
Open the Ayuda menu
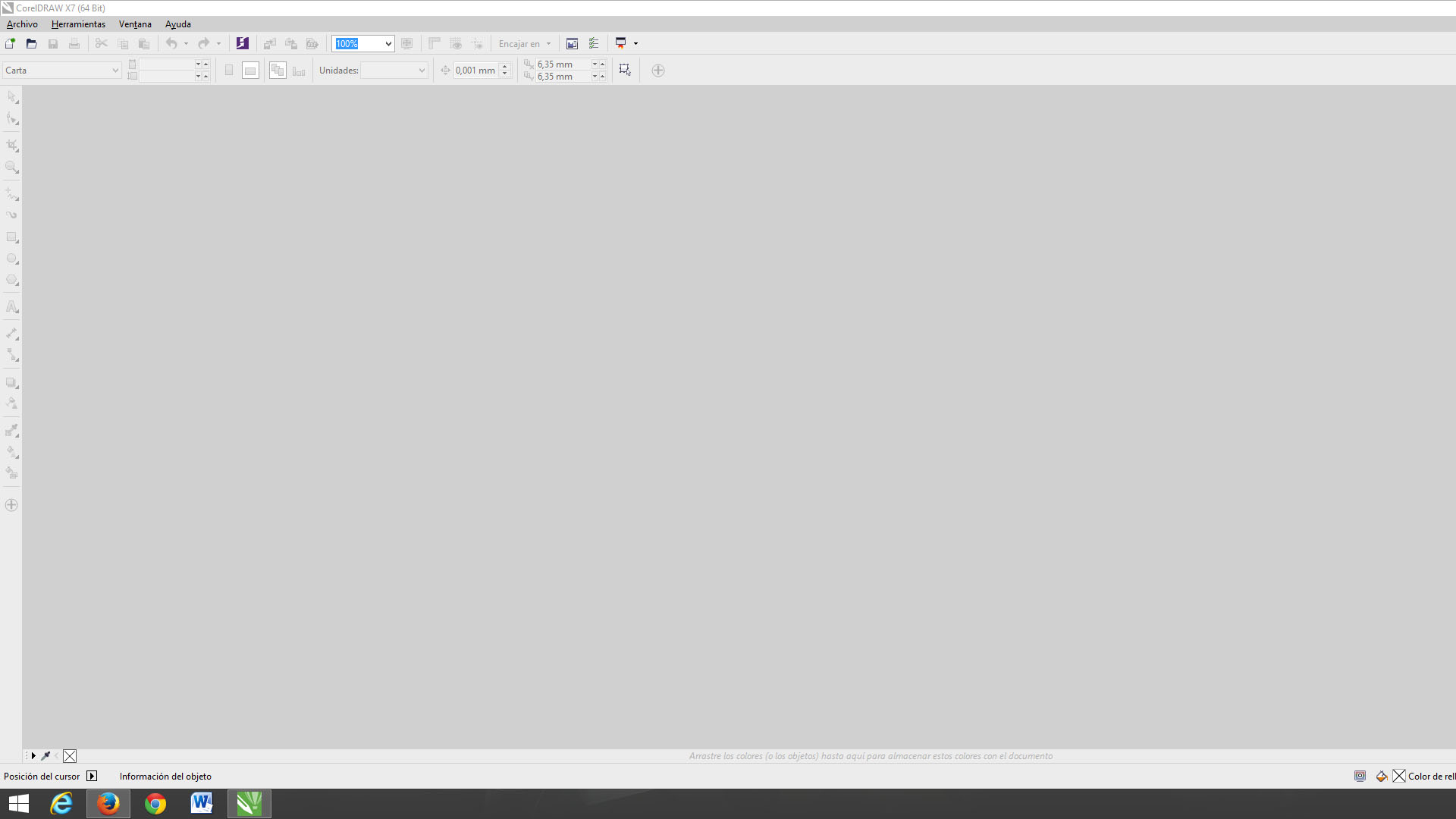(x=178, y=24)
